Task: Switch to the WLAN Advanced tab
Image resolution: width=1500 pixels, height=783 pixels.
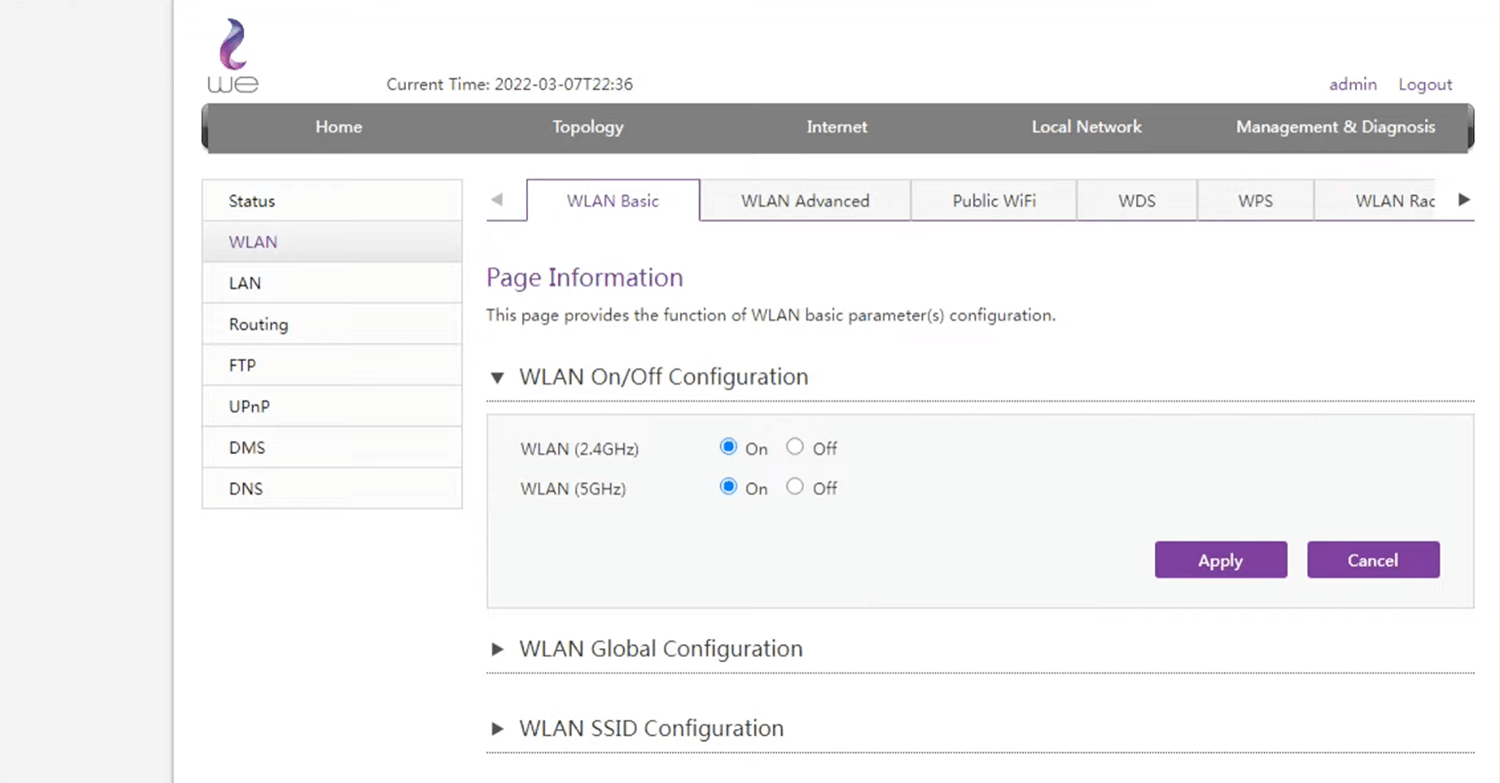Action: click(805, 201)
